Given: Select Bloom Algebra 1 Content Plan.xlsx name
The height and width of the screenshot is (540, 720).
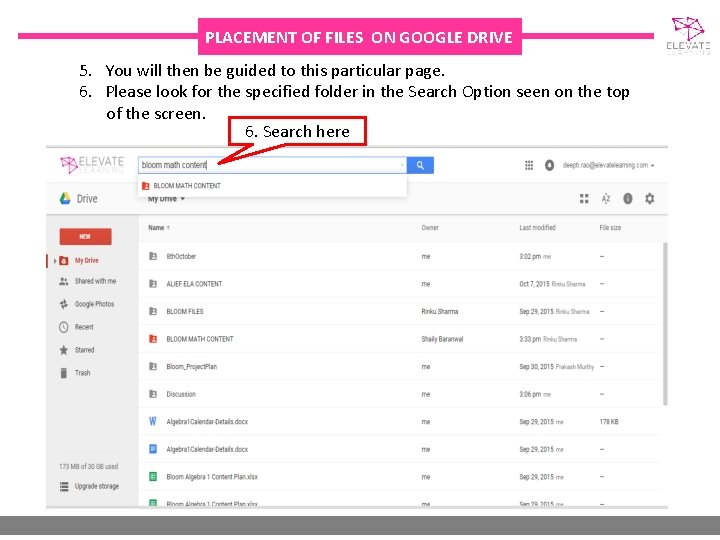Looking at the screenshot, I should point(212,477).
